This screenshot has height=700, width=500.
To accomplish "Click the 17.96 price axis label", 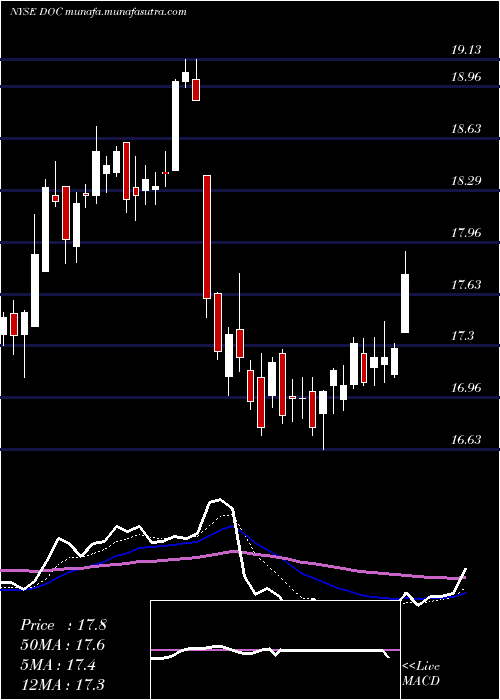I will coord(466,233).
